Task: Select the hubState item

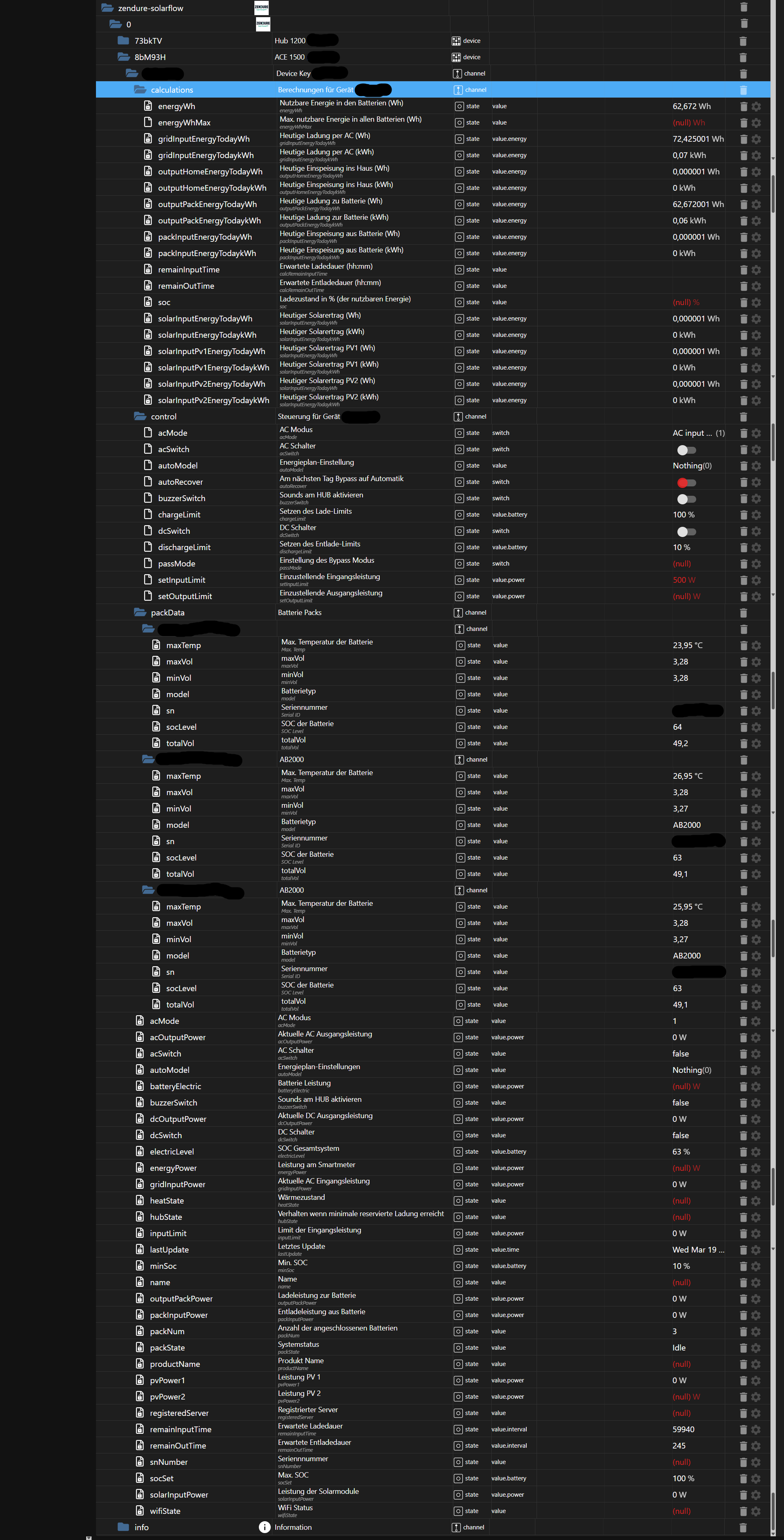Action: (165, 1217)
